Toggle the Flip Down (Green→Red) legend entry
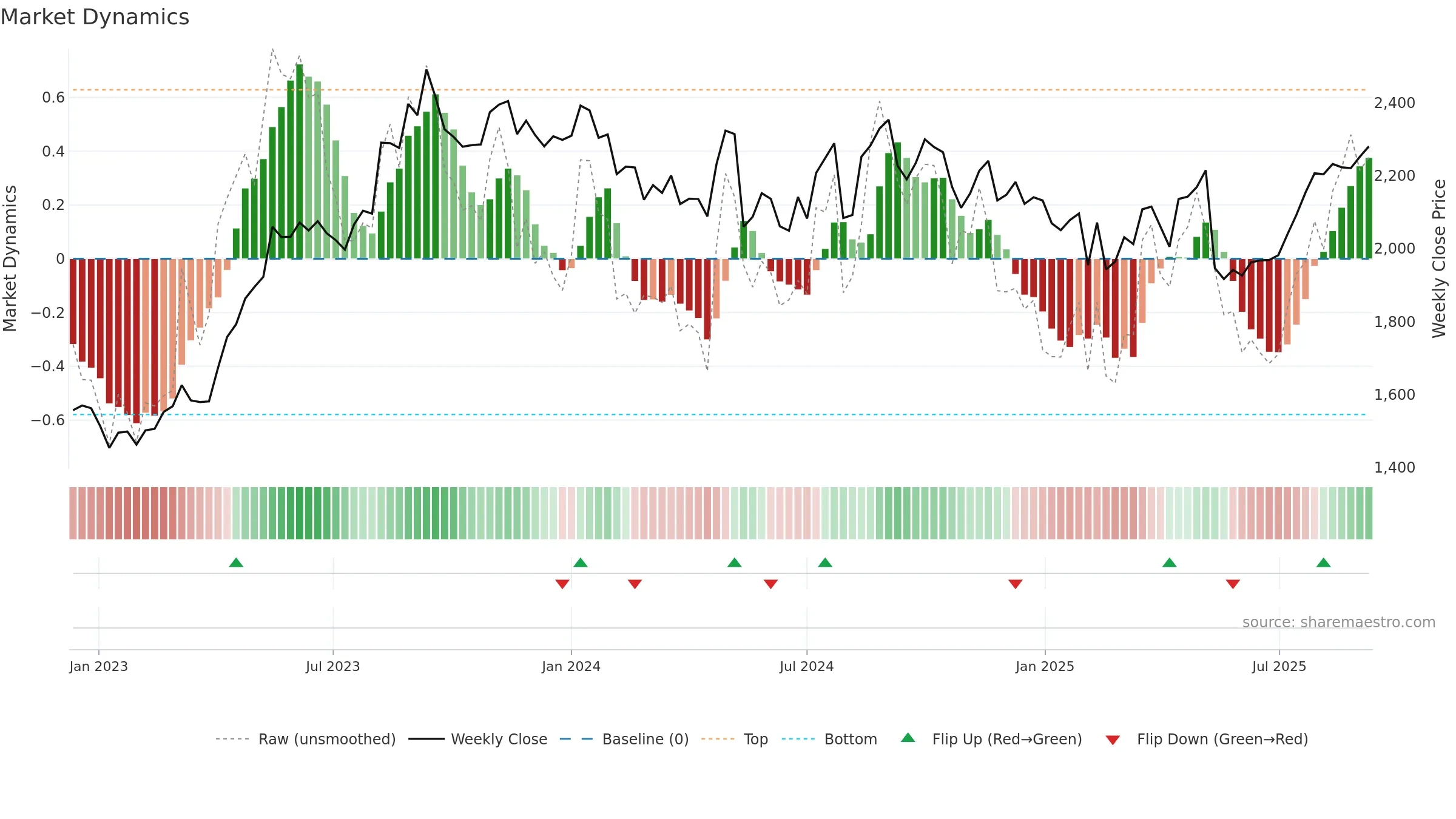Screen dimensions: 1456x819 click(x=1207, y=739)
